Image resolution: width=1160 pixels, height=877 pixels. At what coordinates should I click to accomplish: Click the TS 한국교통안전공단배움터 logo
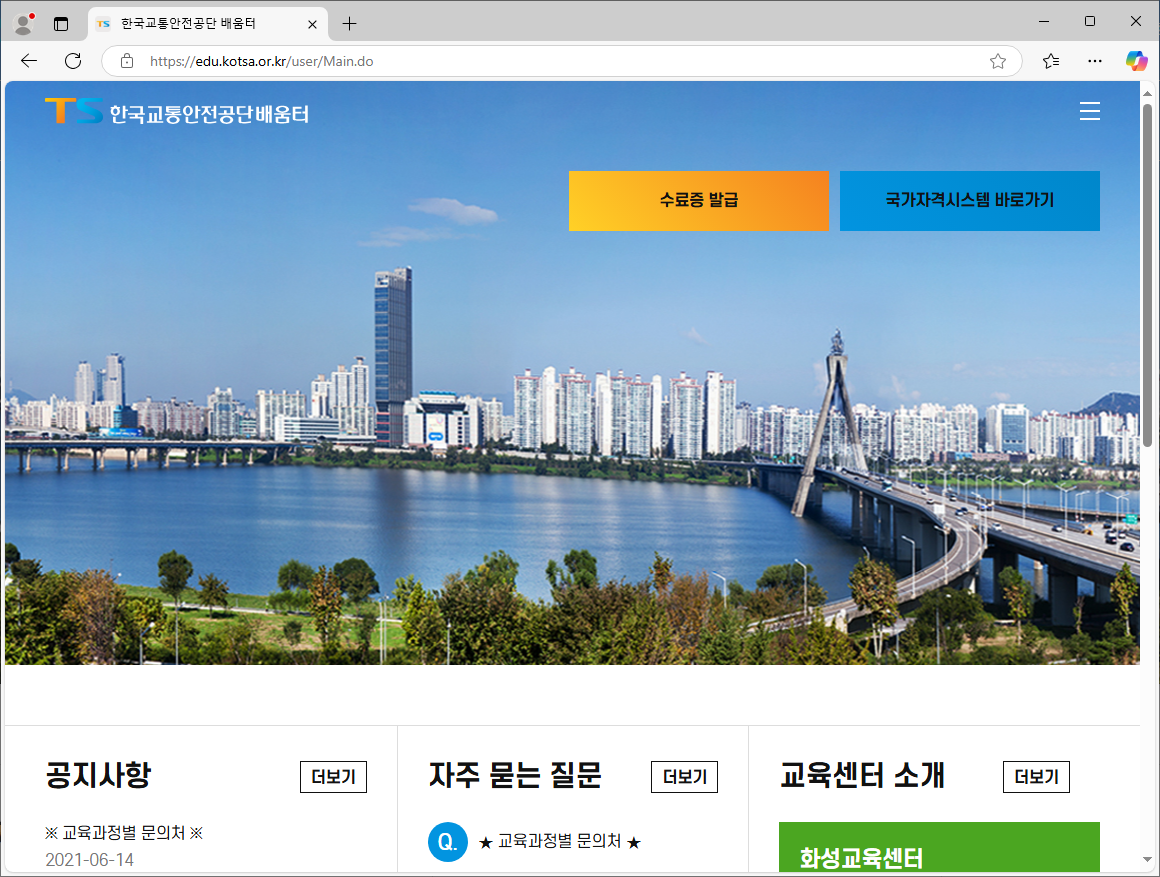point(175,111)
